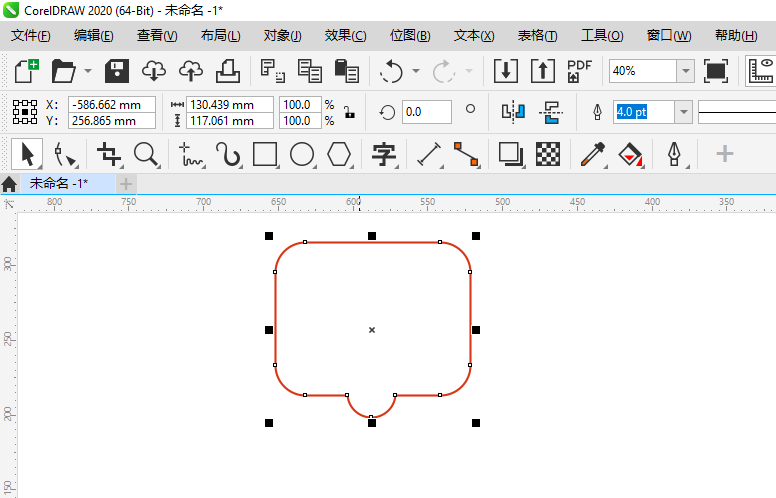Screen dimensions: 776x498
Task: Open the 位图 menu
Action: pyautogui.click(x=410, y=35)
